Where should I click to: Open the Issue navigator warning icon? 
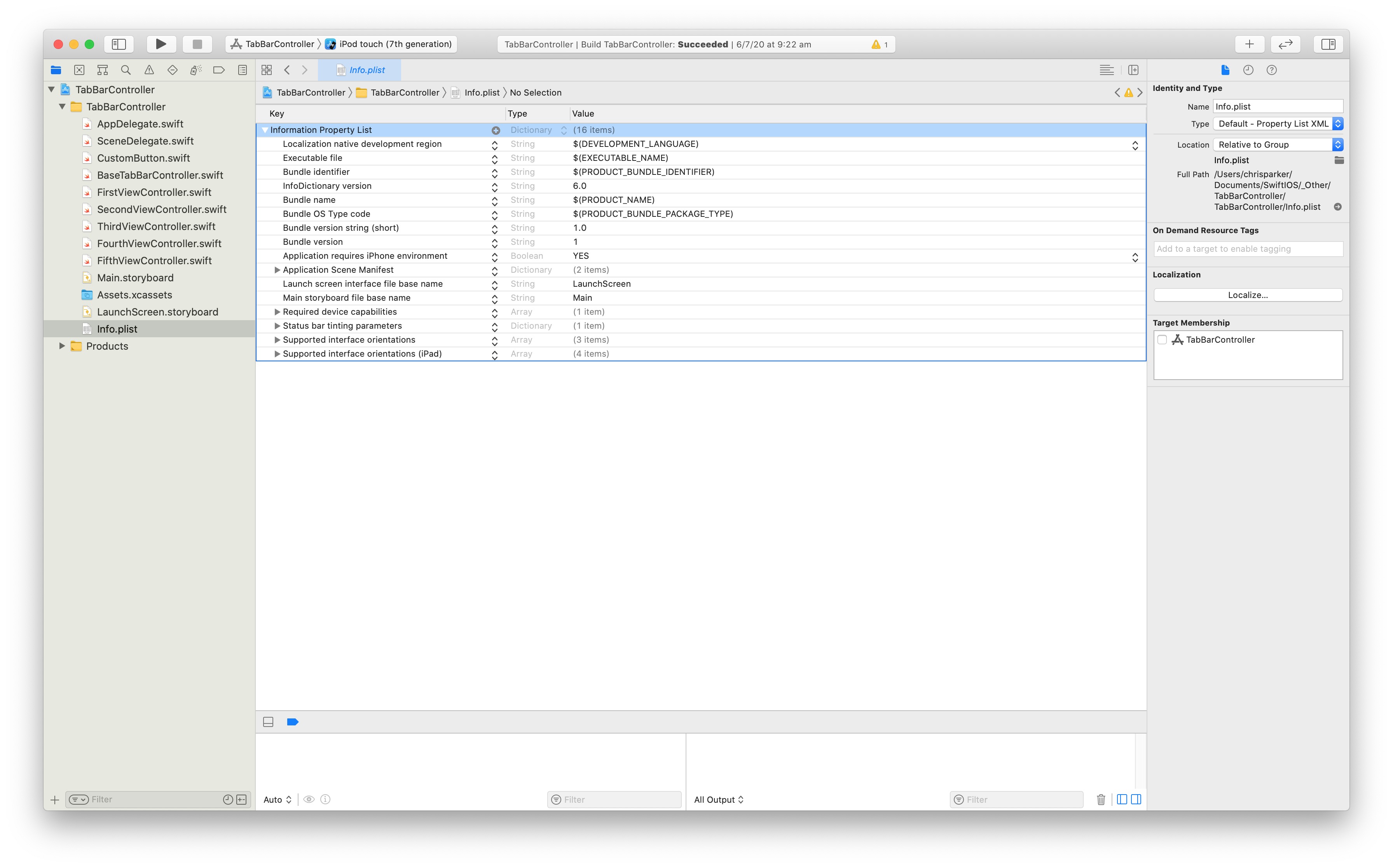click(149, 70)
